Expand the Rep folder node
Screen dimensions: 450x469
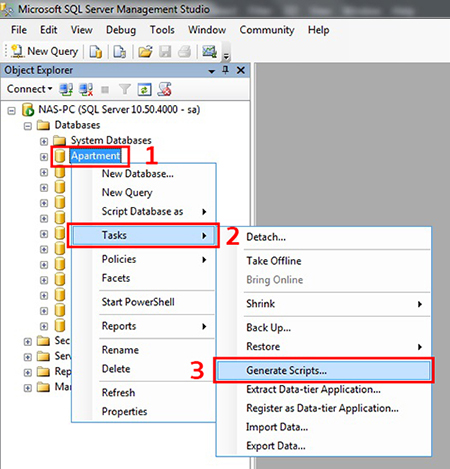[28, 372]
